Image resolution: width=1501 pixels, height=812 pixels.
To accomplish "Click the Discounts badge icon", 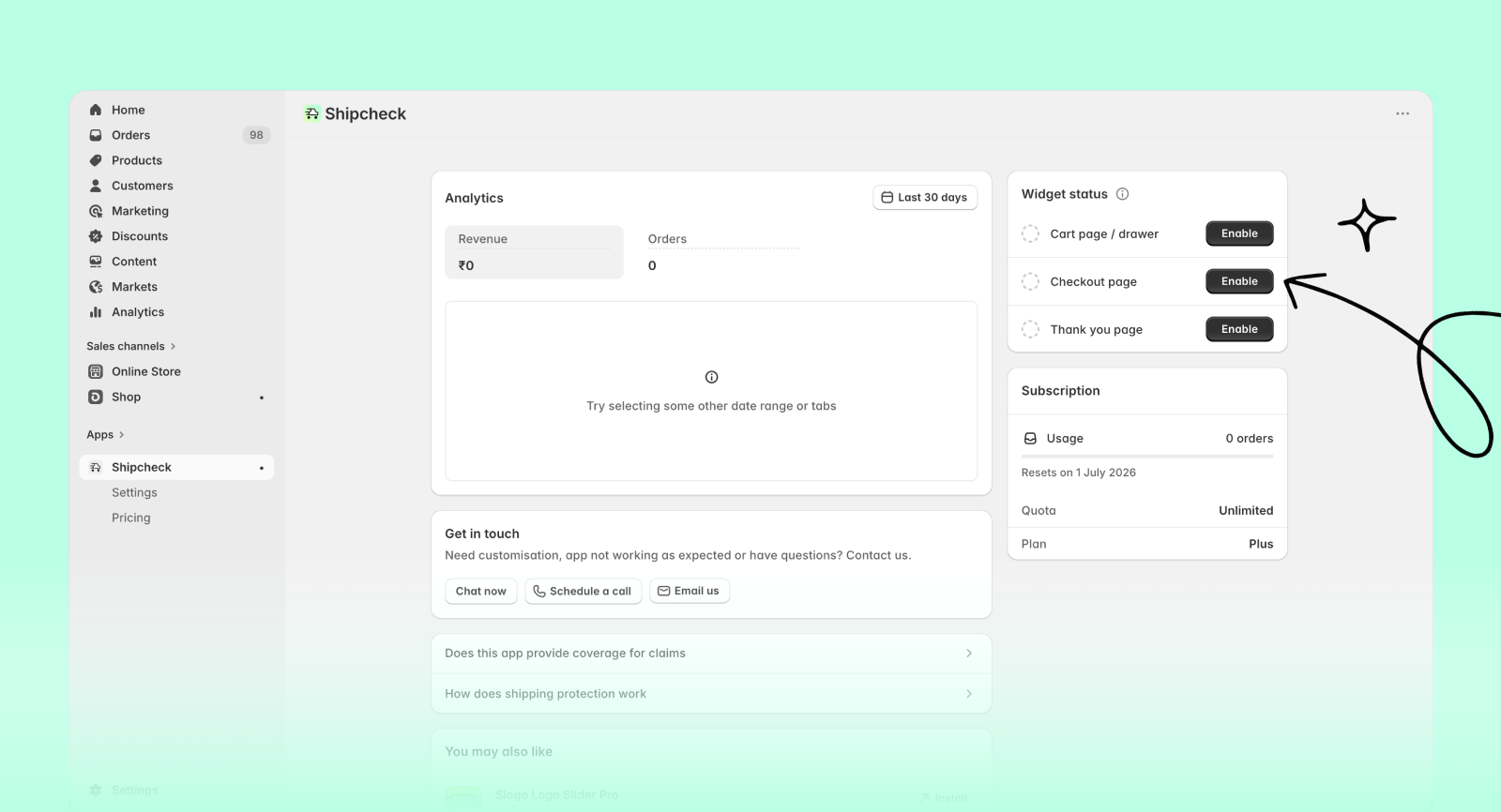I will [x=96, y=236].
